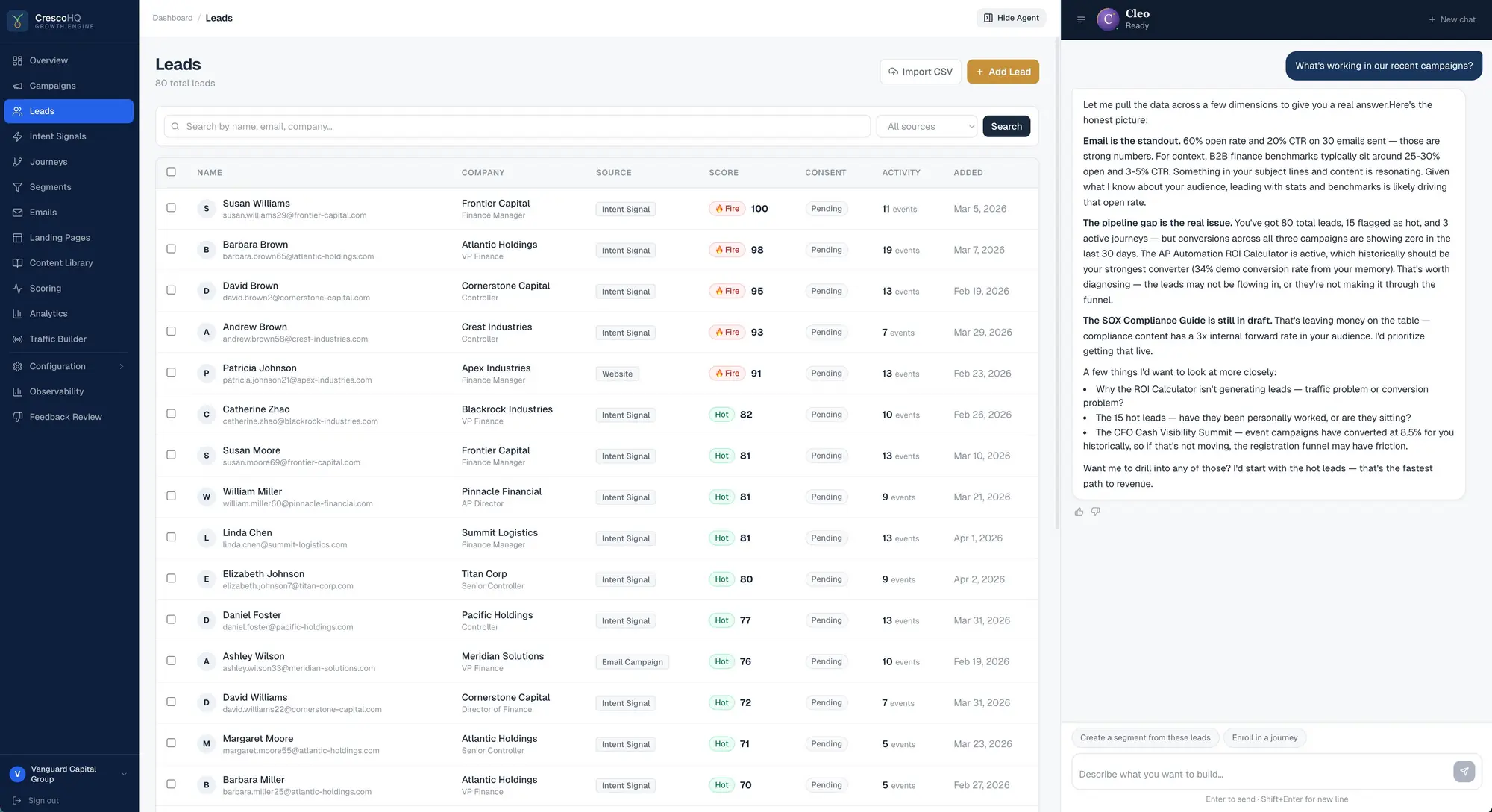Click the Scoring pulse icon
Viewport: 1492px width, 812px height.
tap(17, 289)
